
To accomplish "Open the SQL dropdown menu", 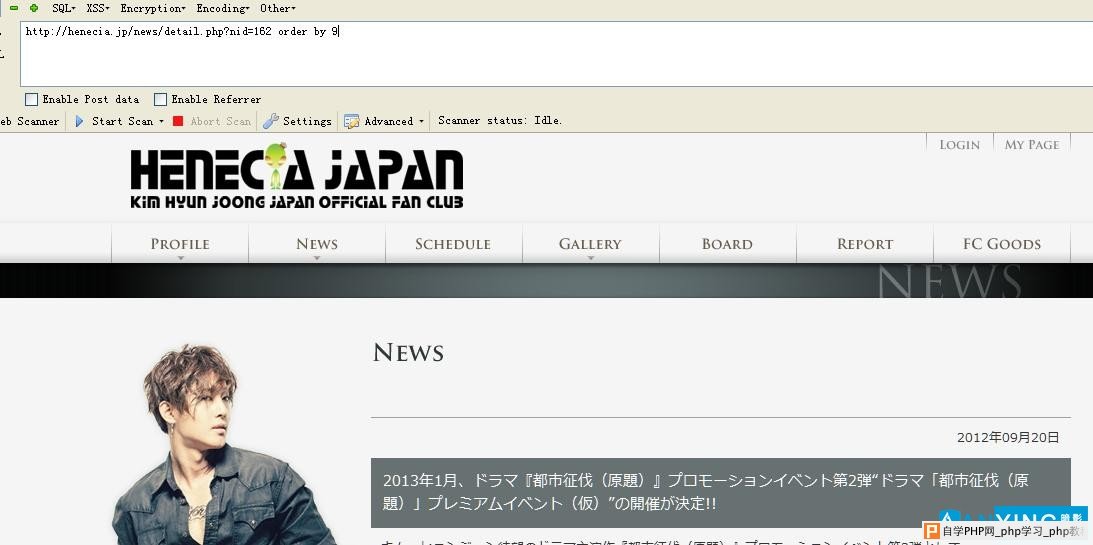I will 64,8.
